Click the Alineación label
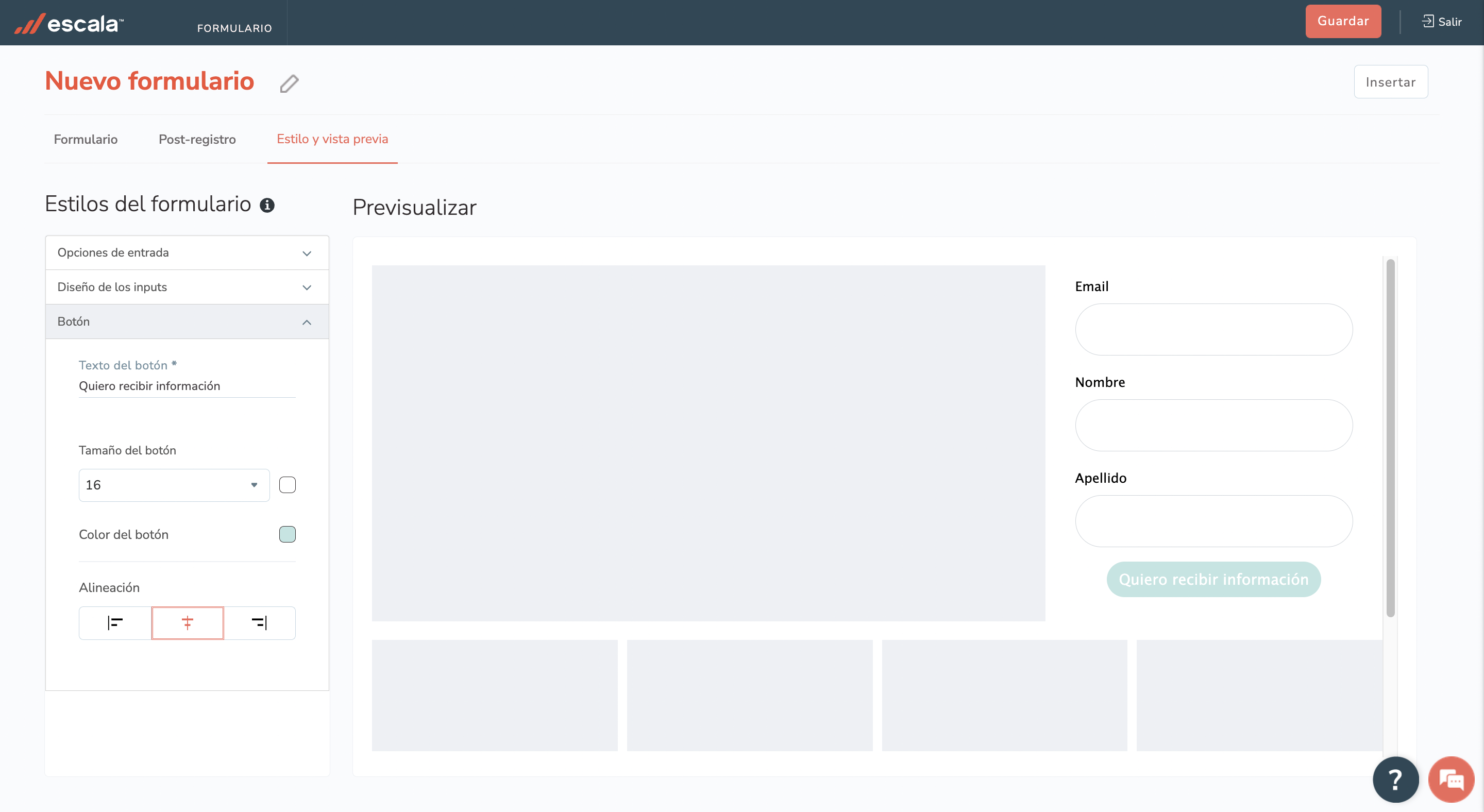Image resolution: width=1484 pixels, height=812 pixels. coord(109,587)
